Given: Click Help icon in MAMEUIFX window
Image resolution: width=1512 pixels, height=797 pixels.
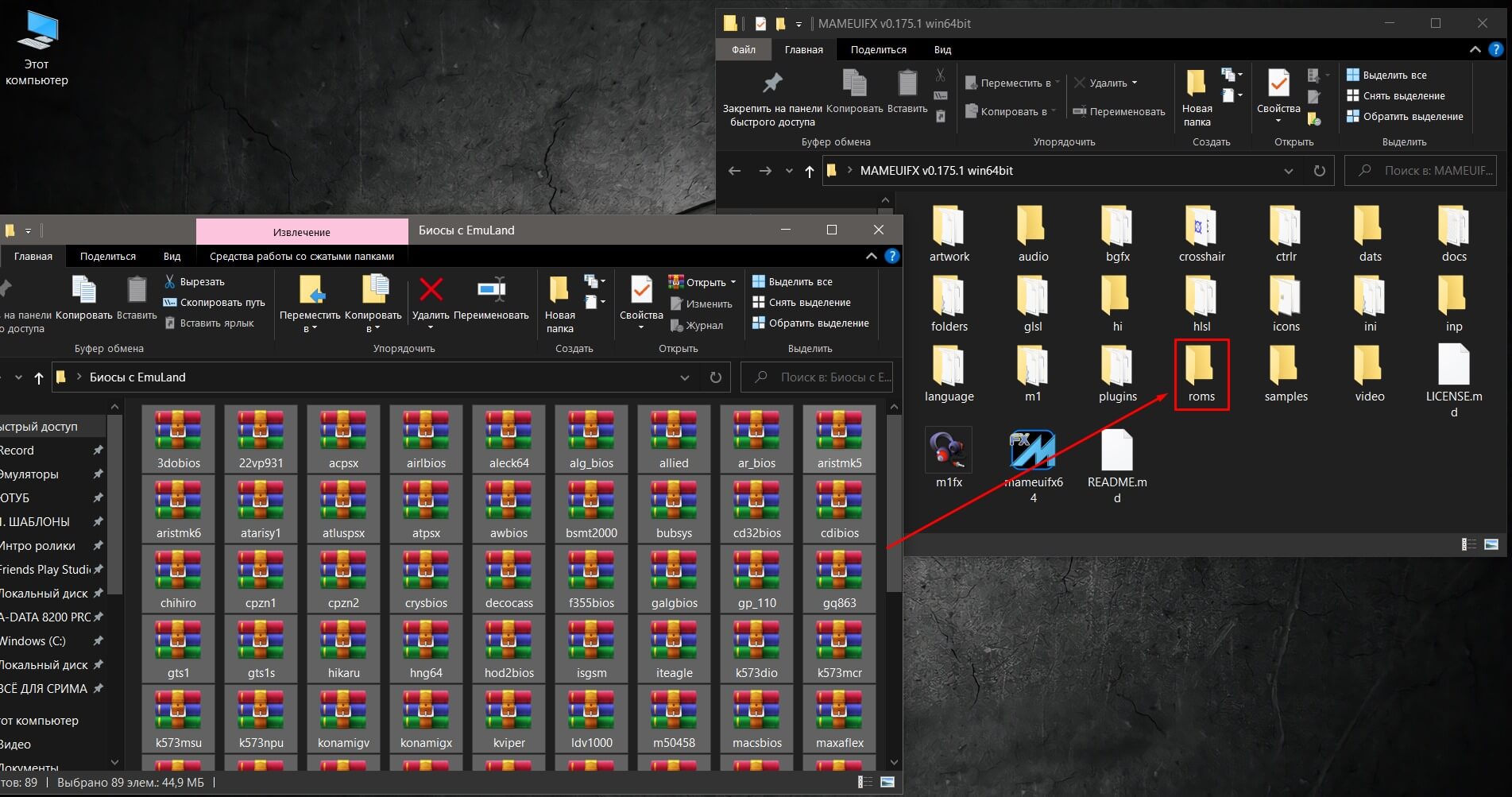Looking at the screenshot, I should 1495,49.
